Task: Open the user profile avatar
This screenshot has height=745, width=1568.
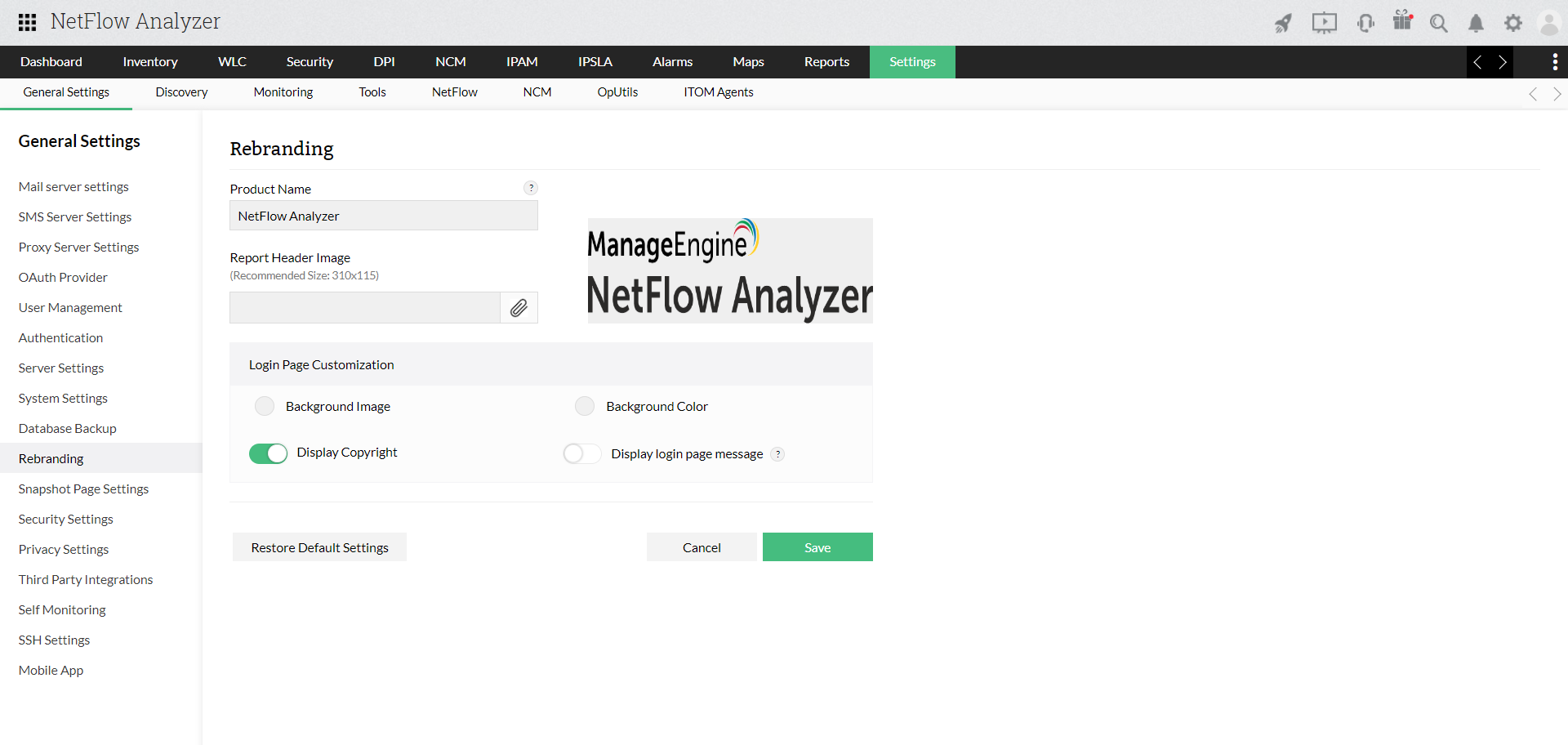Action: point(1549,23)
